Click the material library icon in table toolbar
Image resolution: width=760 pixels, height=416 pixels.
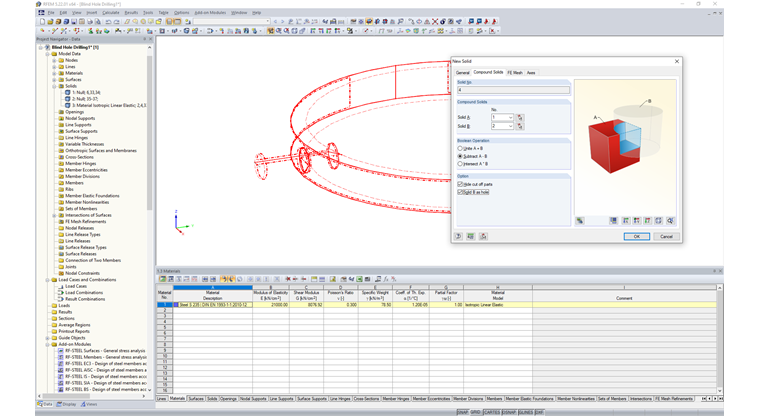tap(333, 279)
